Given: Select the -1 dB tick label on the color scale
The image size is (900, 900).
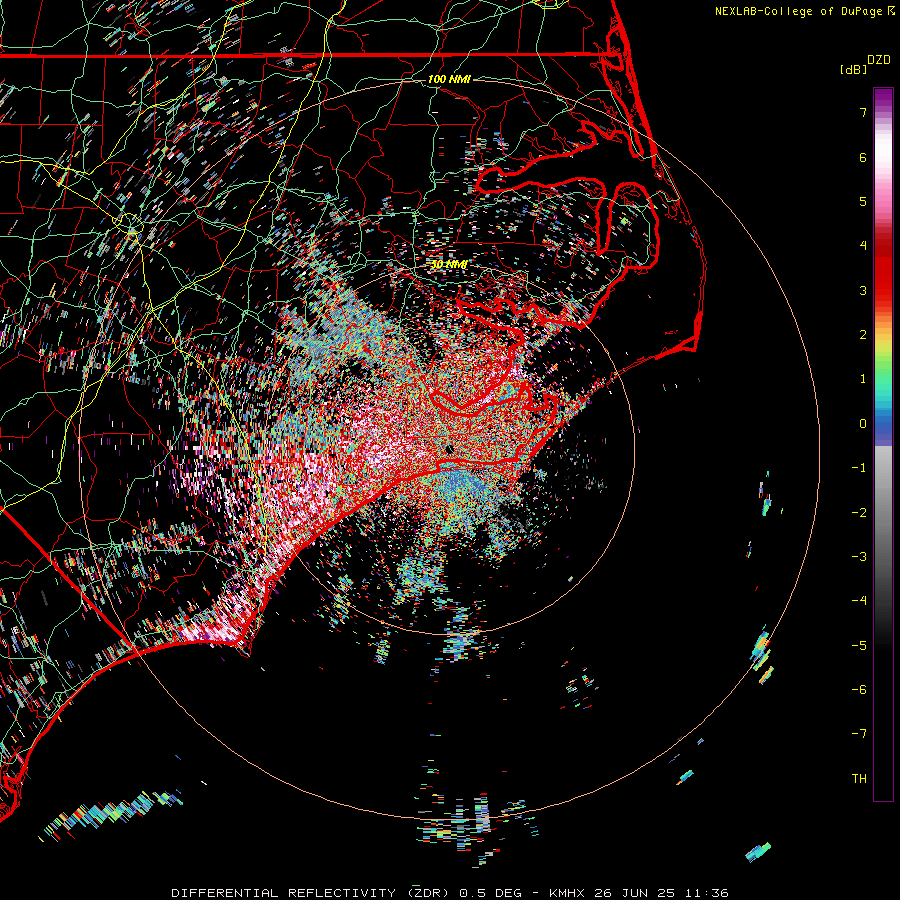Looking at the screenshot, I should [x=859, y=468].
